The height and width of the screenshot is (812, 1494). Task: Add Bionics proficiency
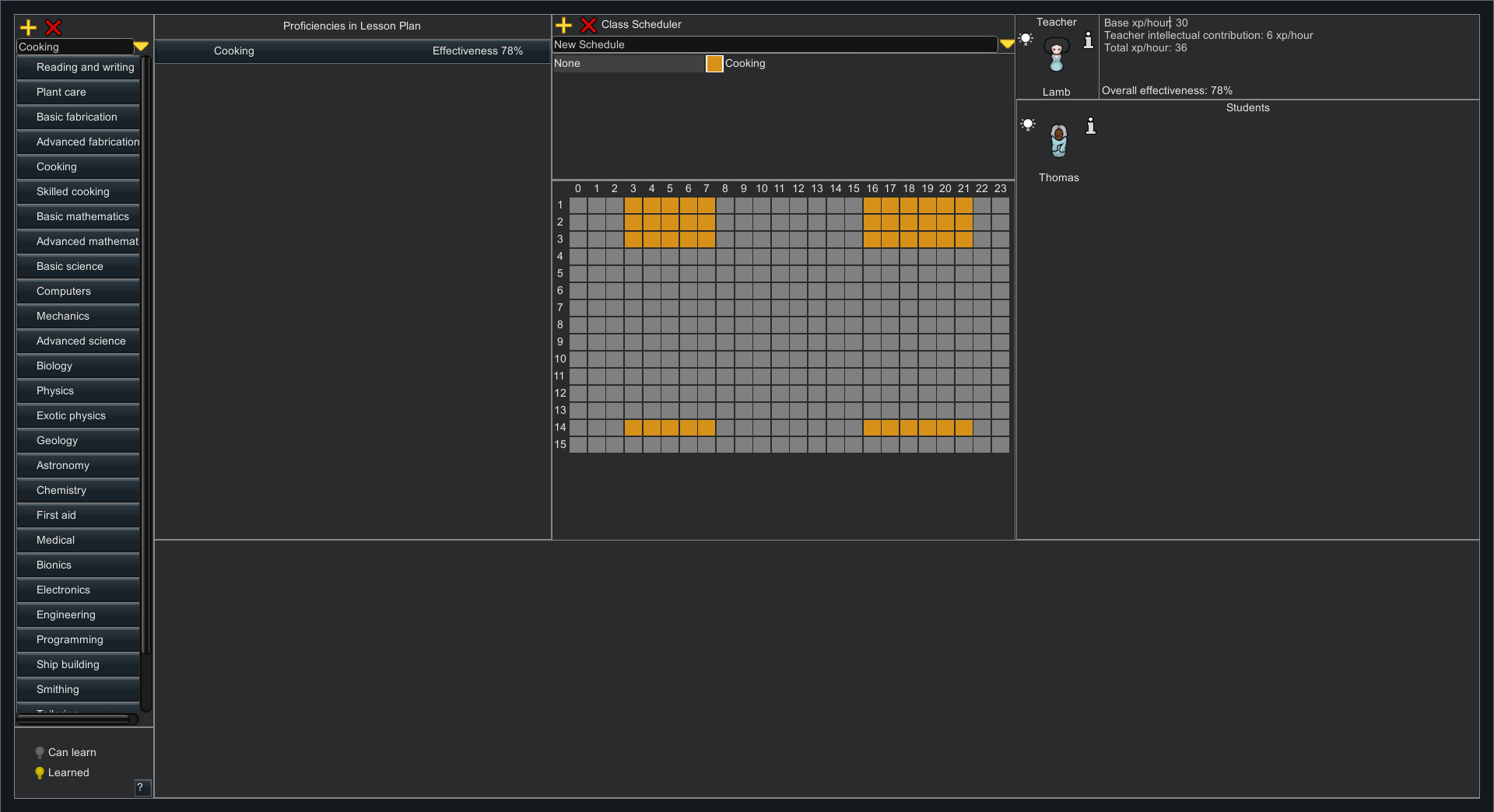tap(79, 565)
